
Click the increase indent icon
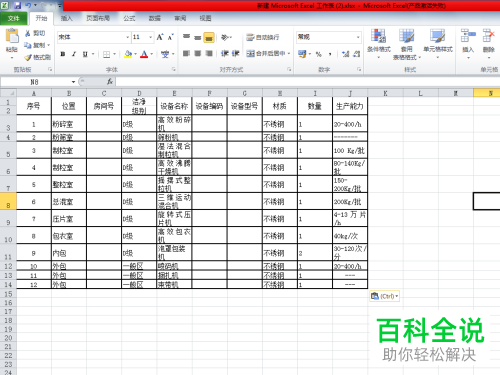236,54
